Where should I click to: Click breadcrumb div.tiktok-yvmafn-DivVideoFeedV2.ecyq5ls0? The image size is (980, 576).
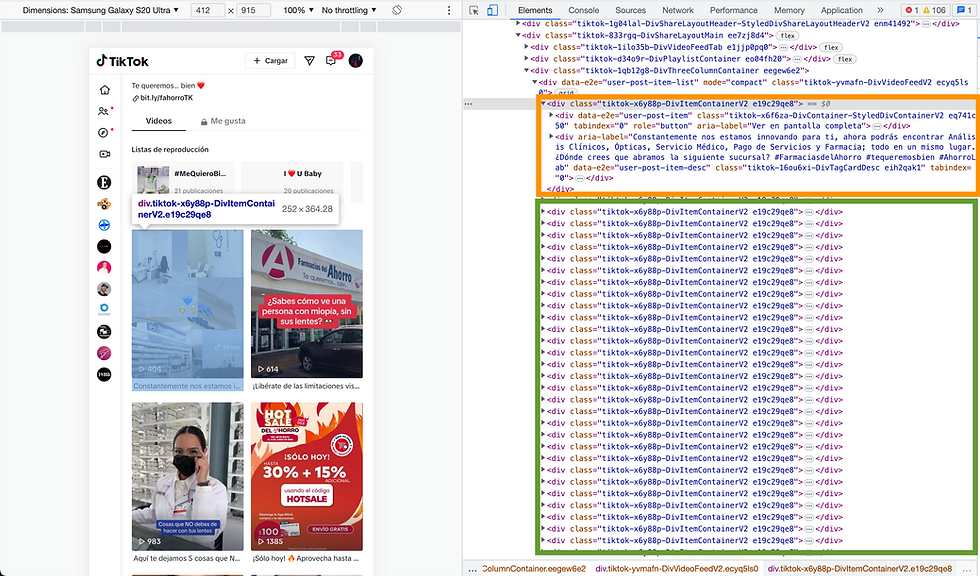click(x=676, y=569)
